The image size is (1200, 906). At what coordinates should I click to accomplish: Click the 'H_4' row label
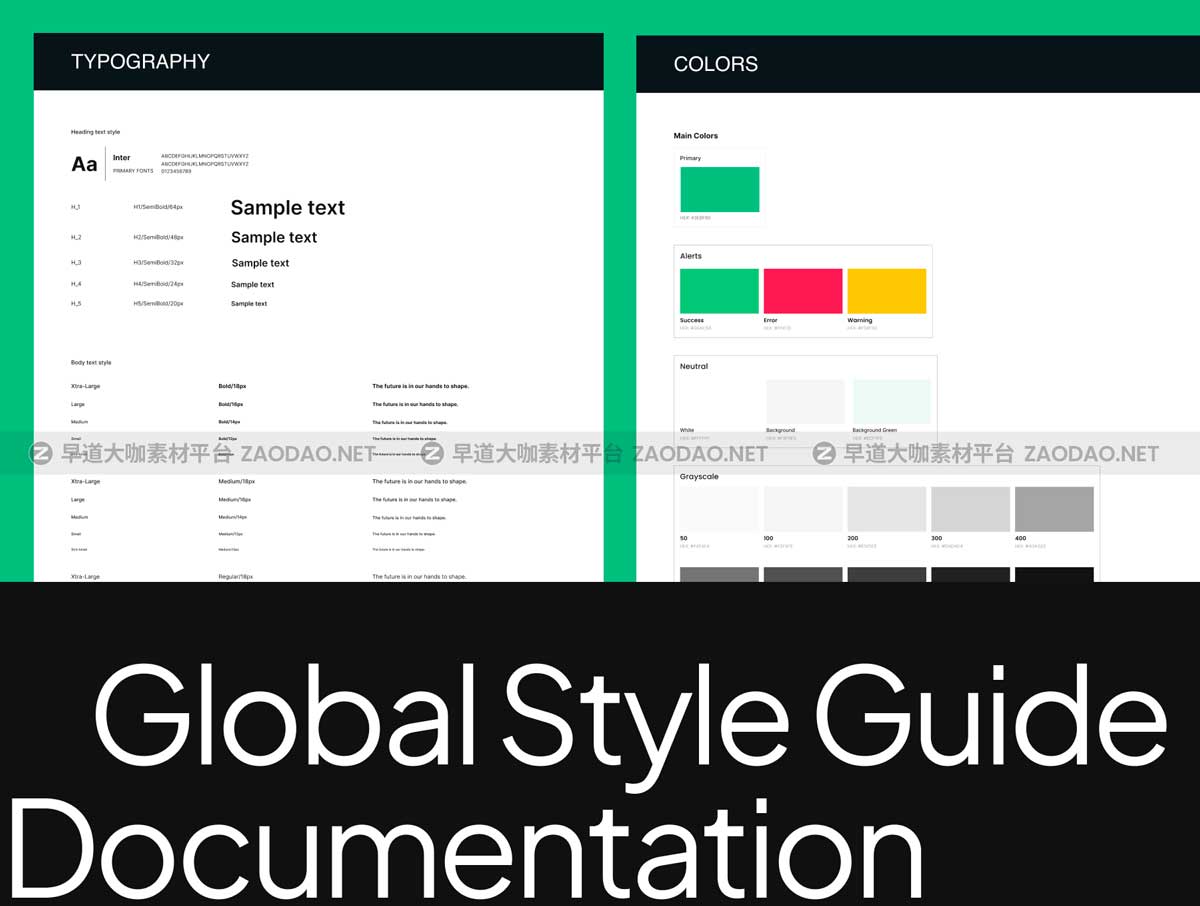76,284
